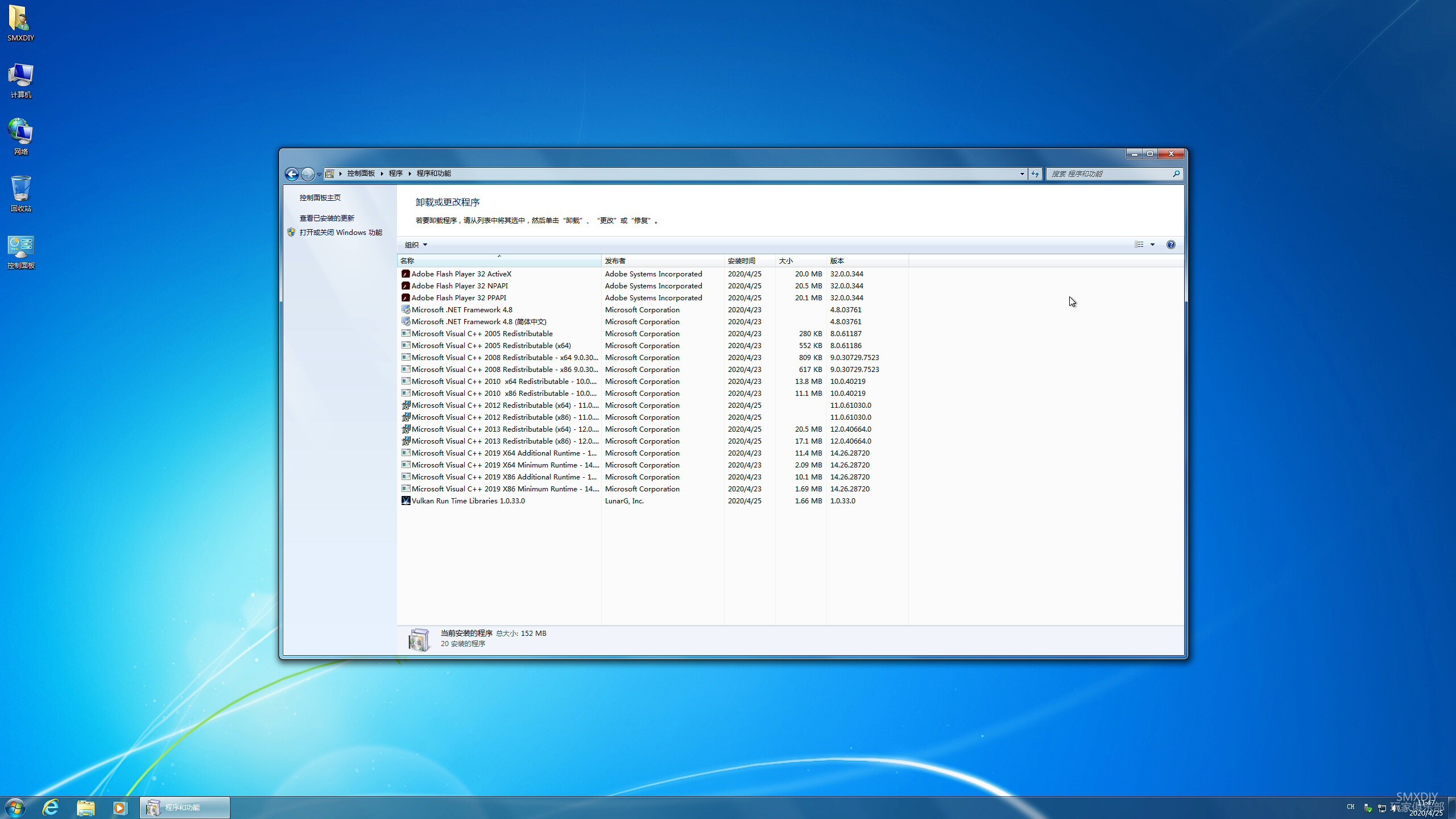This screenshot has width=1456, height=819.
Task: Click the 1.0.33.0 version cell
Action: pos(842,501)
